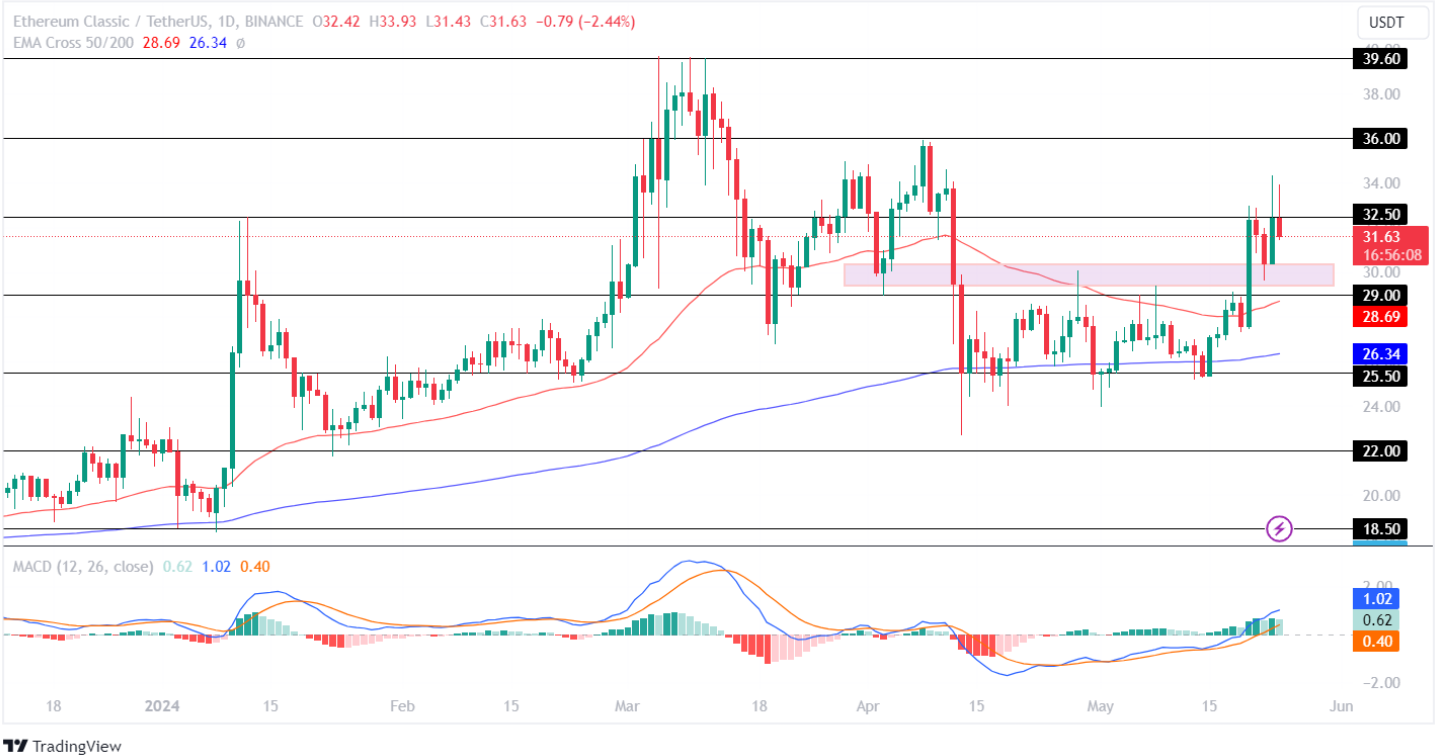Click the 18.50 price line label

pyautogui.click(x=1380, y=528)
